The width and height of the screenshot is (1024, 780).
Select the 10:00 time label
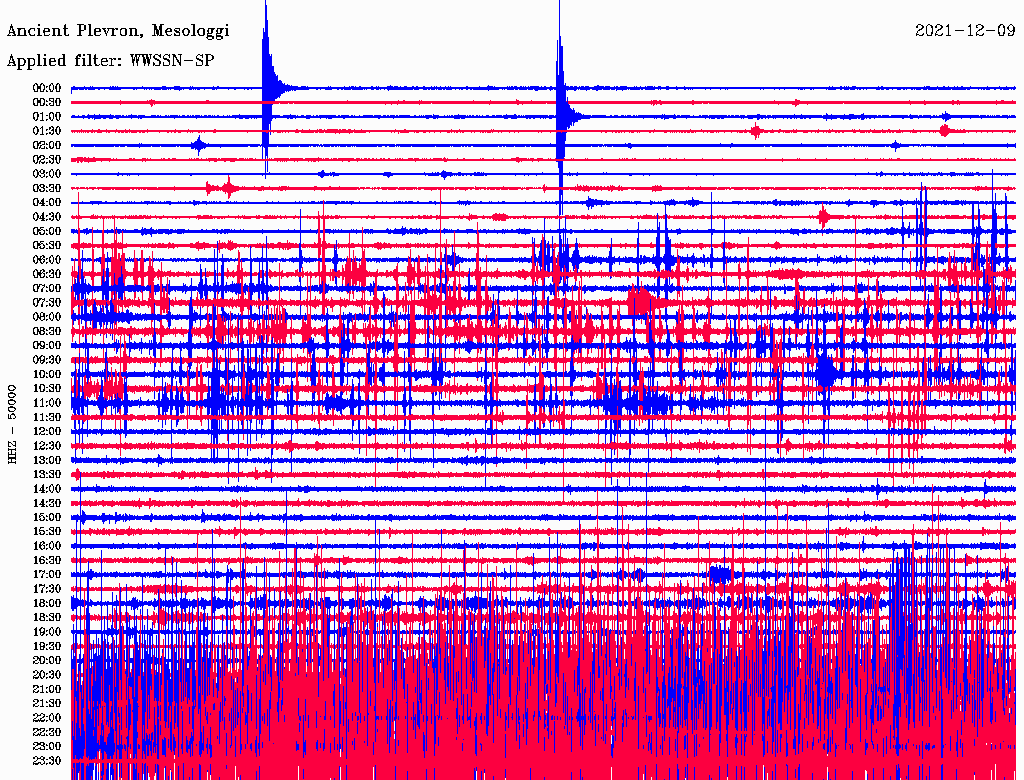click(47, 374)
